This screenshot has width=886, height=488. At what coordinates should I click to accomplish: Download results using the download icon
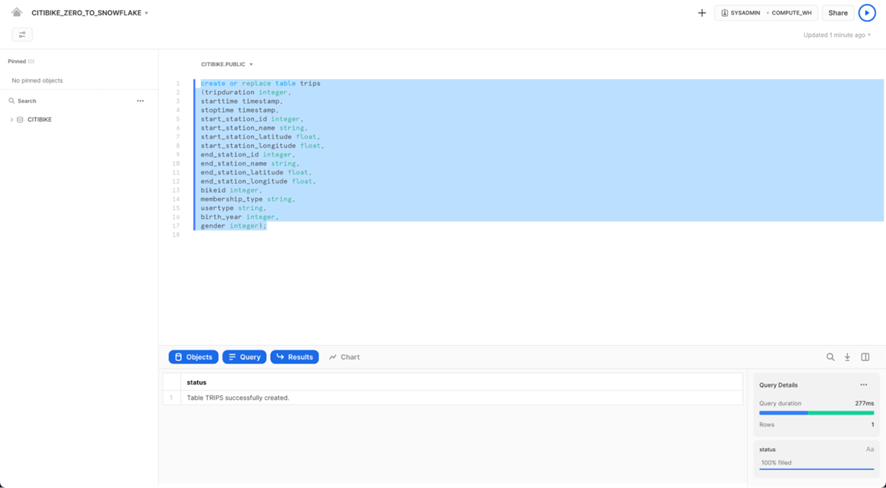point(847,357)
